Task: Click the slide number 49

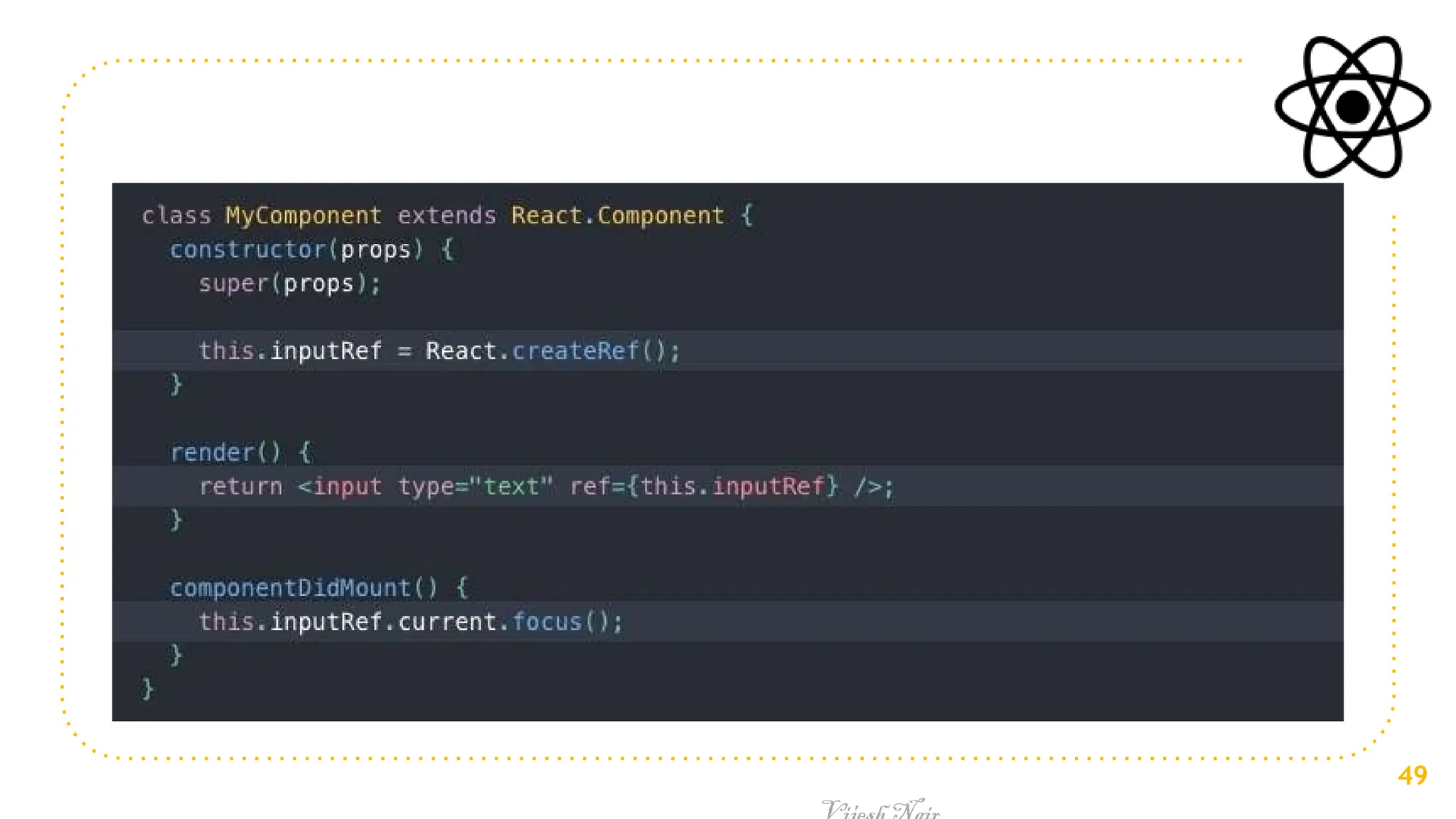Action: click(1412, 775)
